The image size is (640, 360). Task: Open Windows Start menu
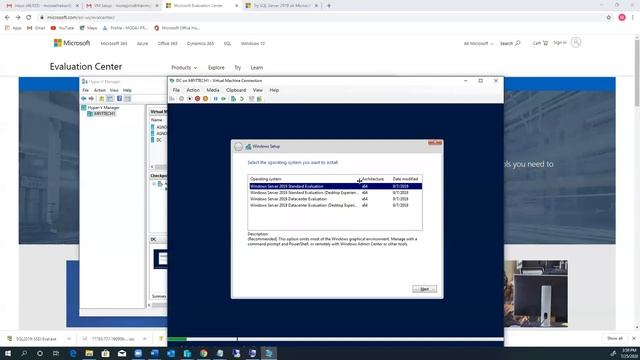coord(7,353)
